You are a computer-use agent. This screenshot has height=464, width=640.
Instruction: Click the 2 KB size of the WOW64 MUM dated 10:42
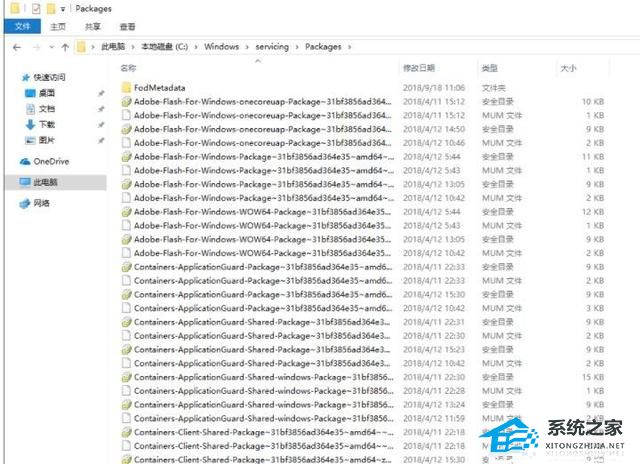coord(595,253)
